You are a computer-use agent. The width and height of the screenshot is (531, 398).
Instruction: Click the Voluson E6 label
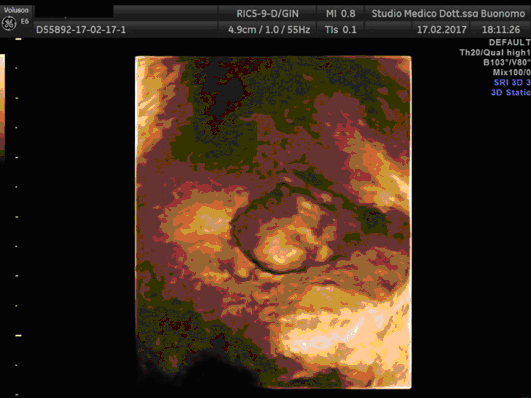tap(16, 10)
